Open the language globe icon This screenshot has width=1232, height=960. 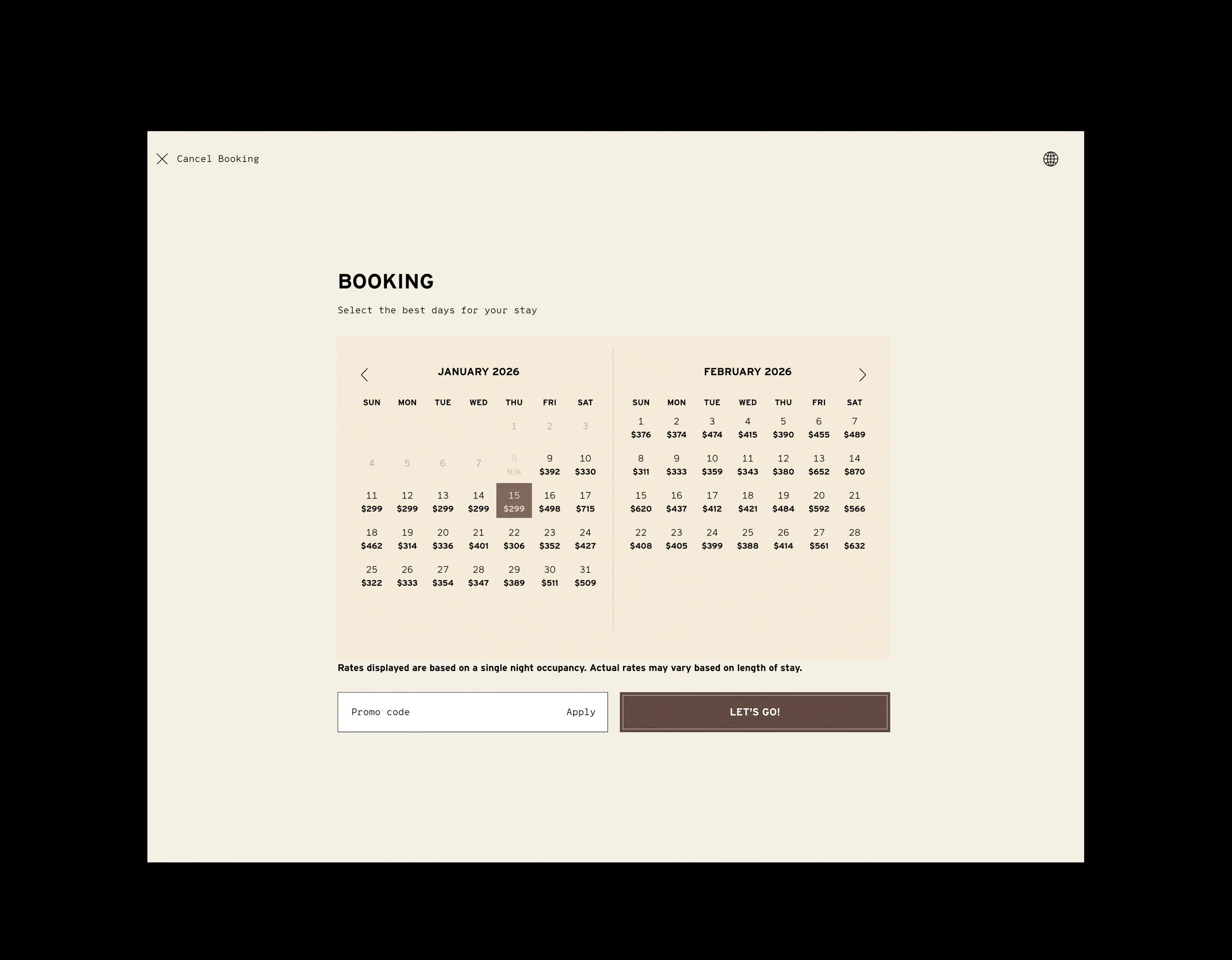[1050, 159]
